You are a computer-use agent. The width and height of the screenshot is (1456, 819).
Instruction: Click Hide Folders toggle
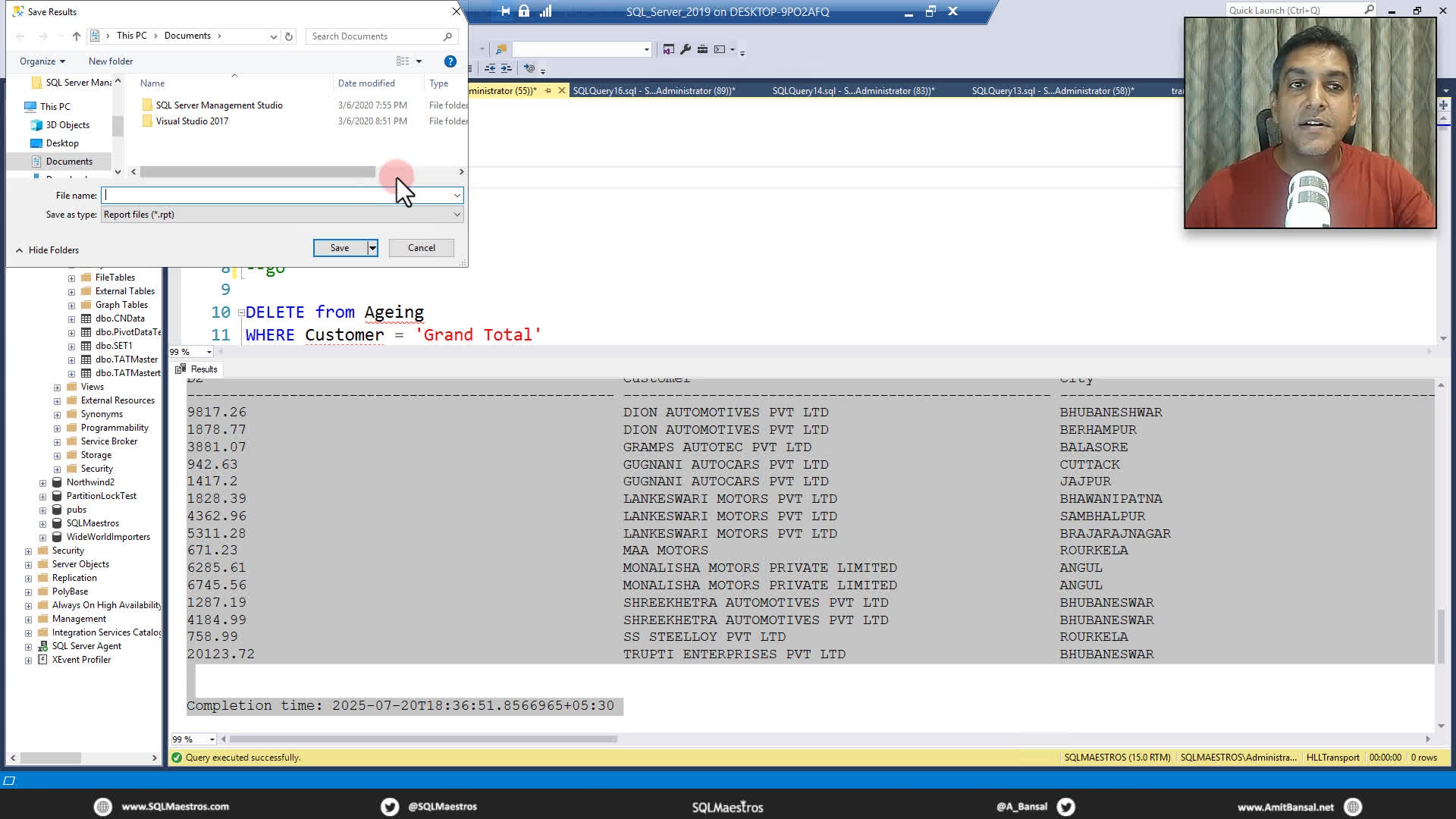(x=47, y=250)
